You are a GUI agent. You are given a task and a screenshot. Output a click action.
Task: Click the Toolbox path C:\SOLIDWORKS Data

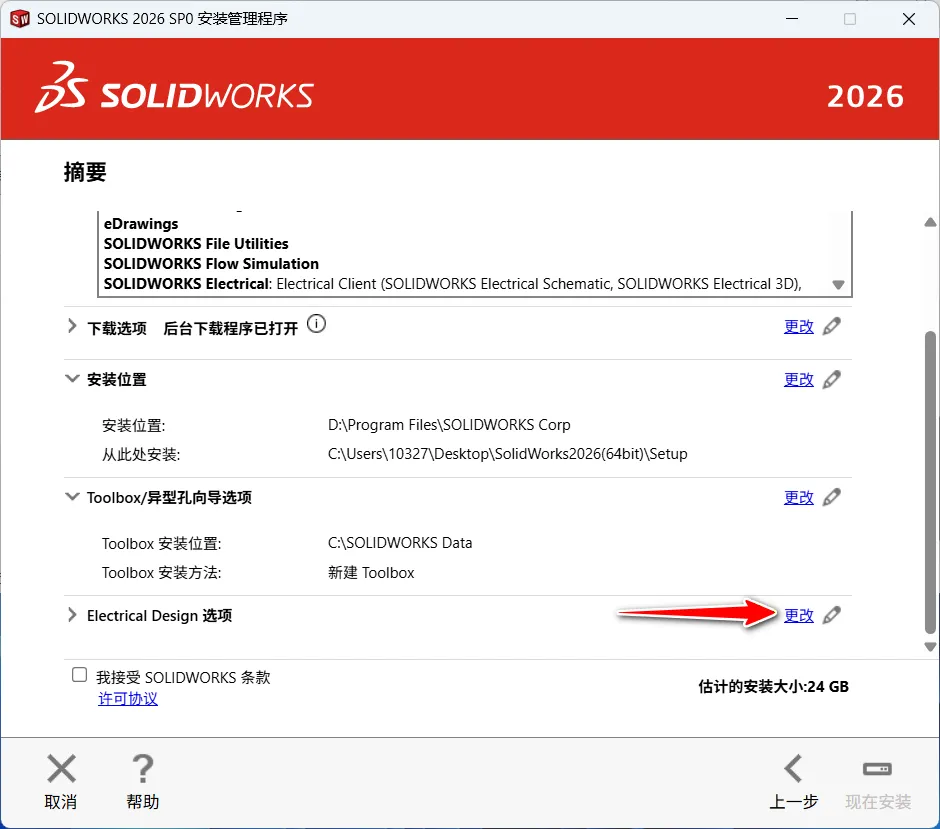(x=400, y=543)
